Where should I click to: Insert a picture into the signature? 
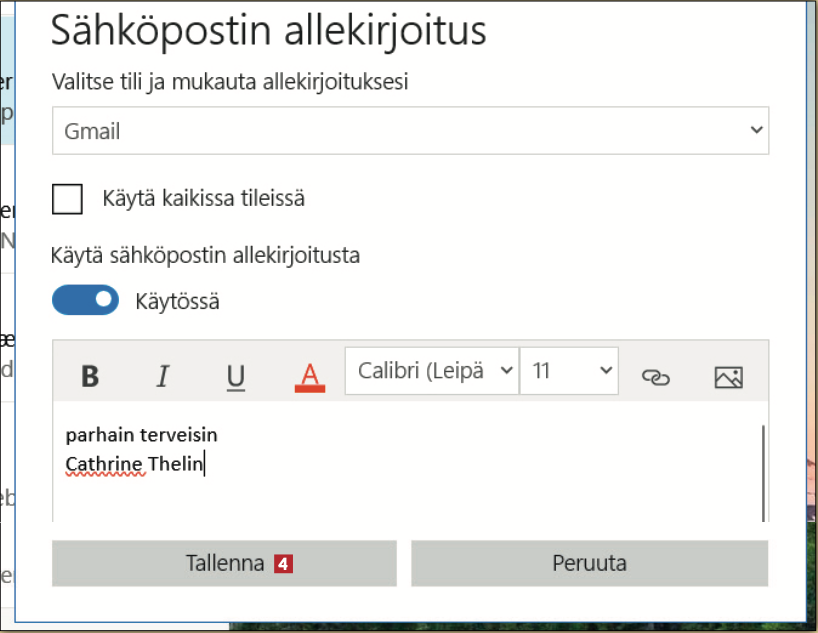tap(728, 377)
